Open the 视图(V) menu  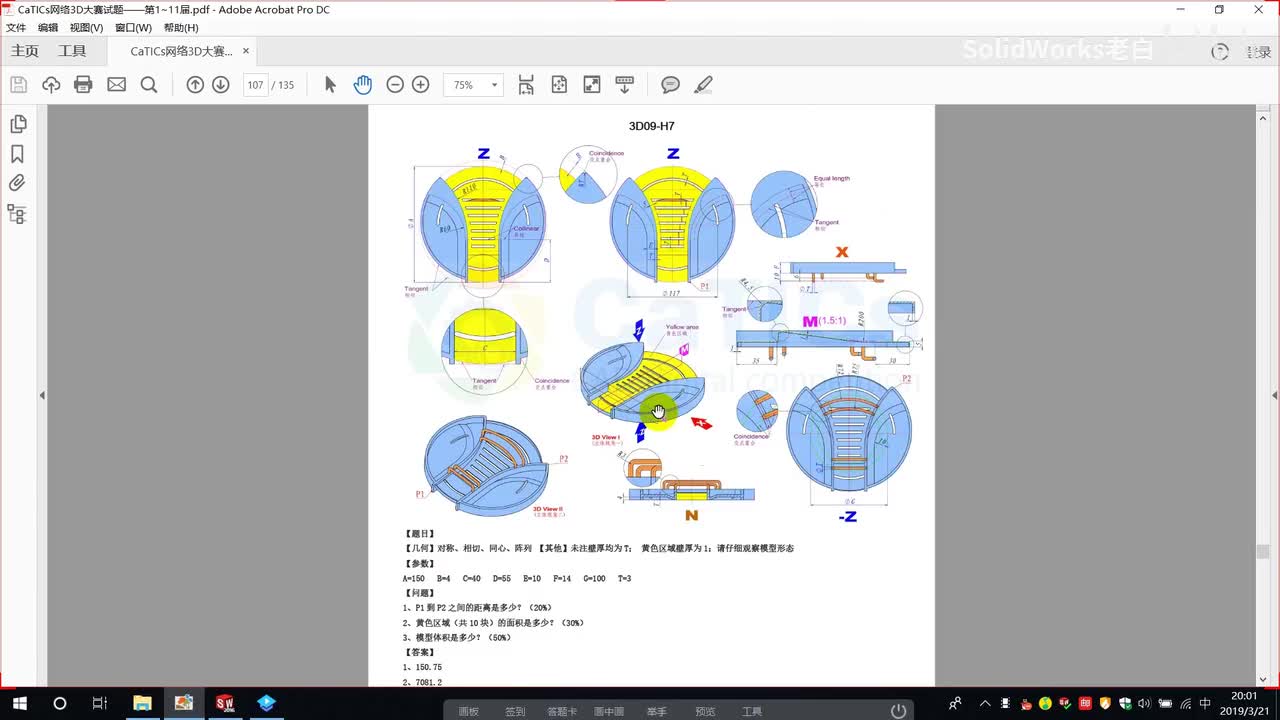coord(86,28)
